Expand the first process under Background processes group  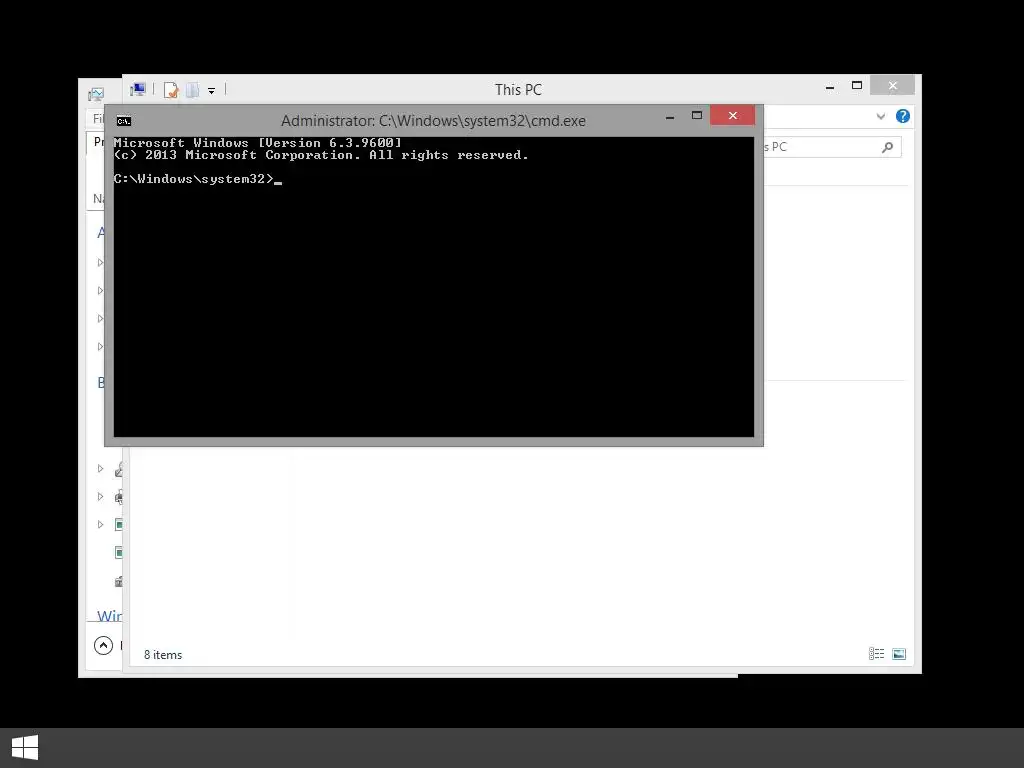coord(100,468)
